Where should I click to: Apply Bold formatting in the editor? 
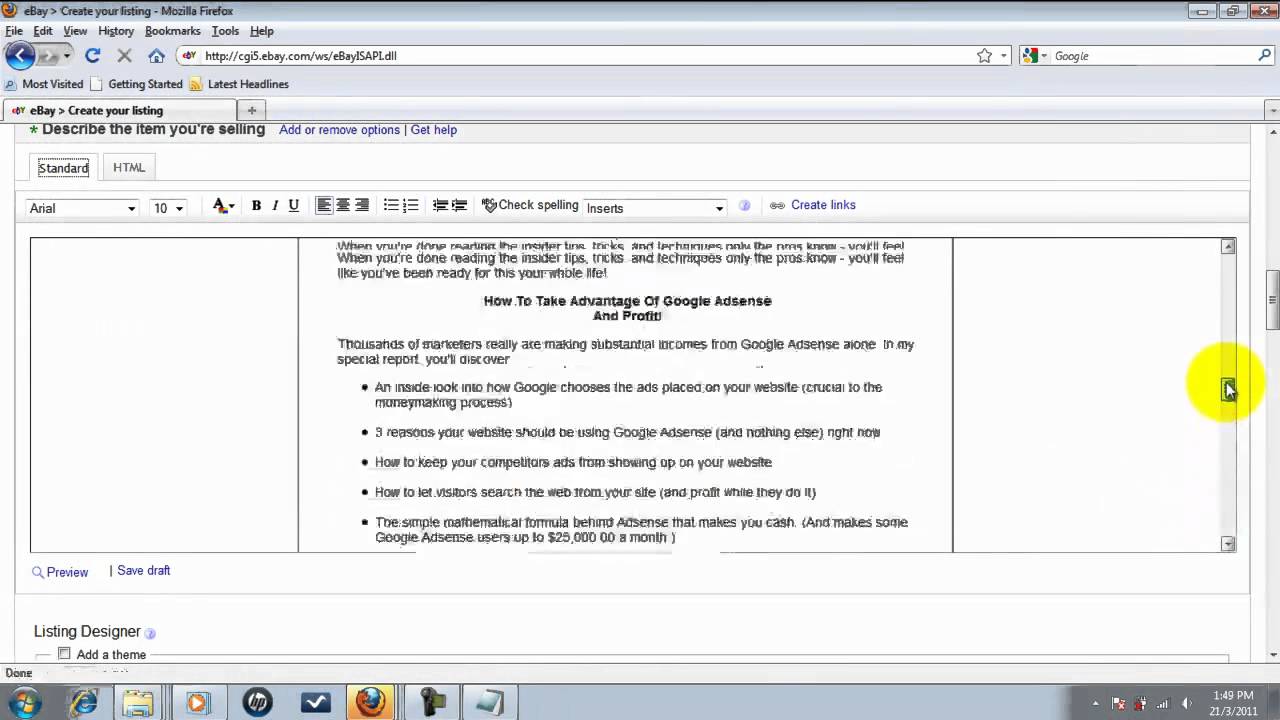(x=256, y=205)
